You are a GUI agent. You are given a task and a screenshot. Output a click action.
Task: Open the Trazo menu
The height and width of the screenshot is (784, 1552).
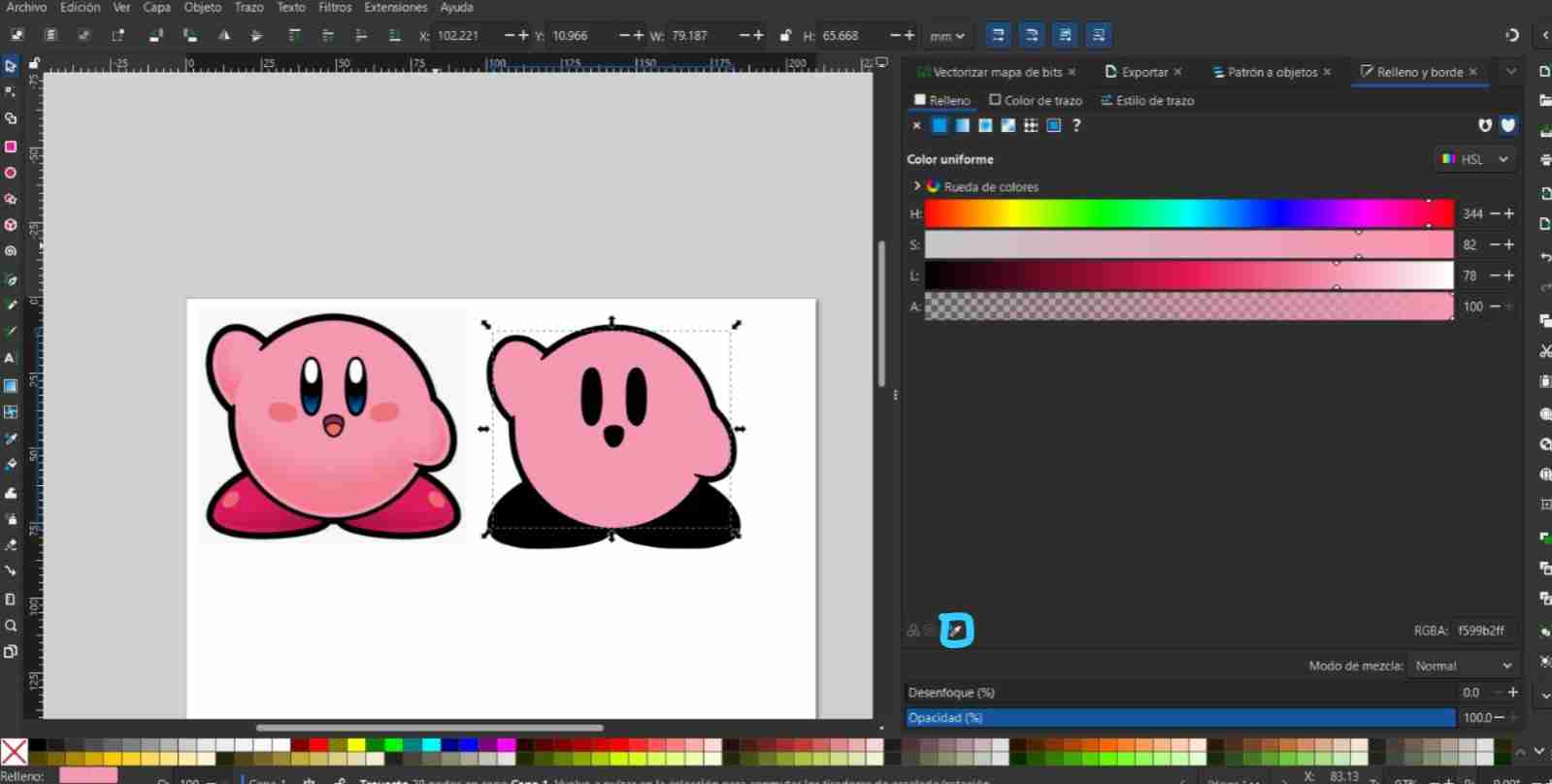(x=248, y=7)
